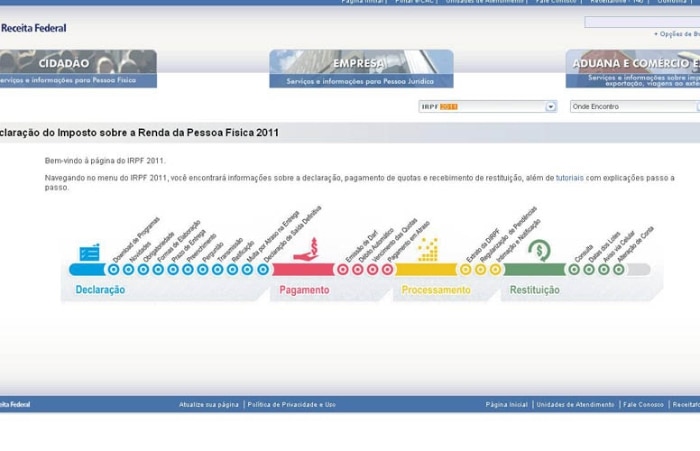The height and width of the screenshot is (451, 700).
Task: Click the Transmissão timeline marker
Action: point(217,269)
